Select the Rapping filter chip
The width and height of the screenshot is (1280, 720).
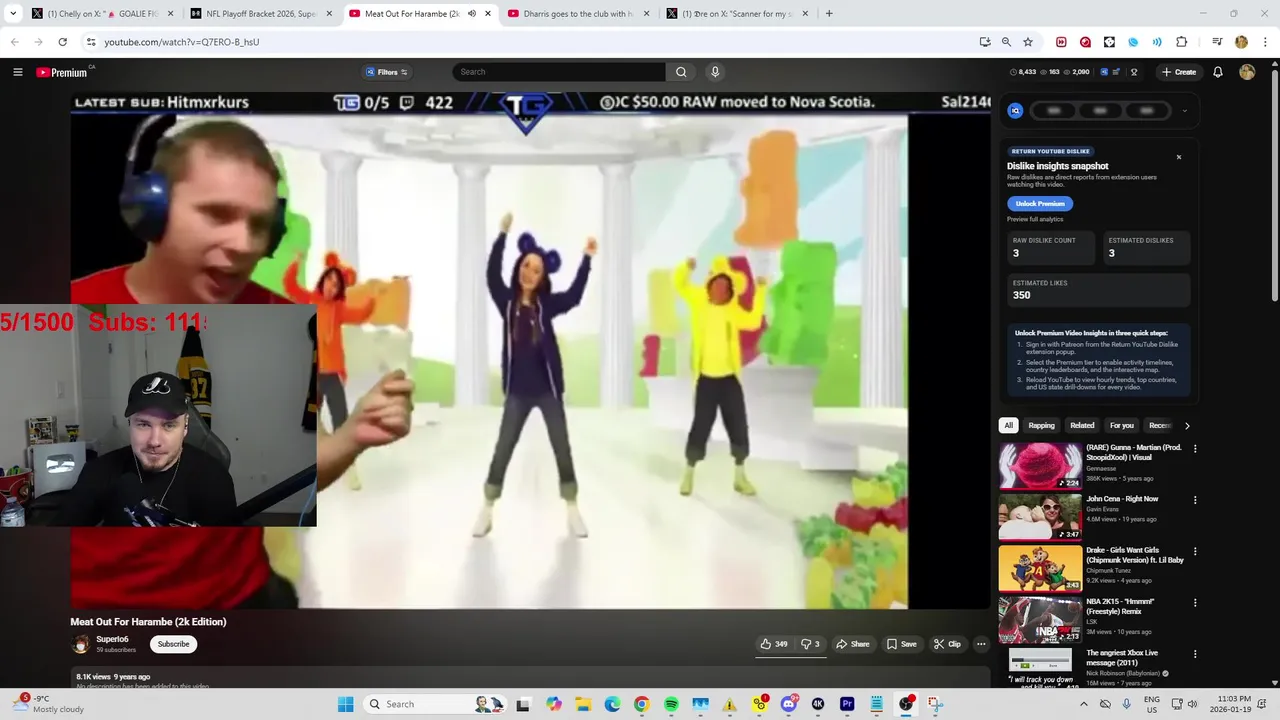tap(1041, 425)
